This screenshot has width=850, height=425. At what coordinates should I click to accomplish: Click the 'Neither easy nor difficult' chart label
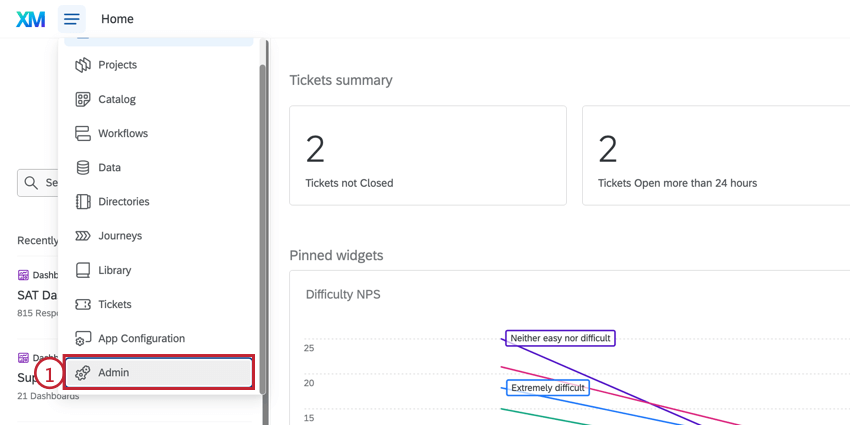pos(560,338)
